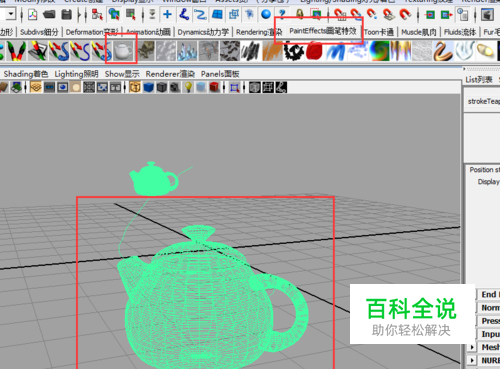Expand the NURBS section arrow
Screen dimensions: 500x369
[472, 360]
